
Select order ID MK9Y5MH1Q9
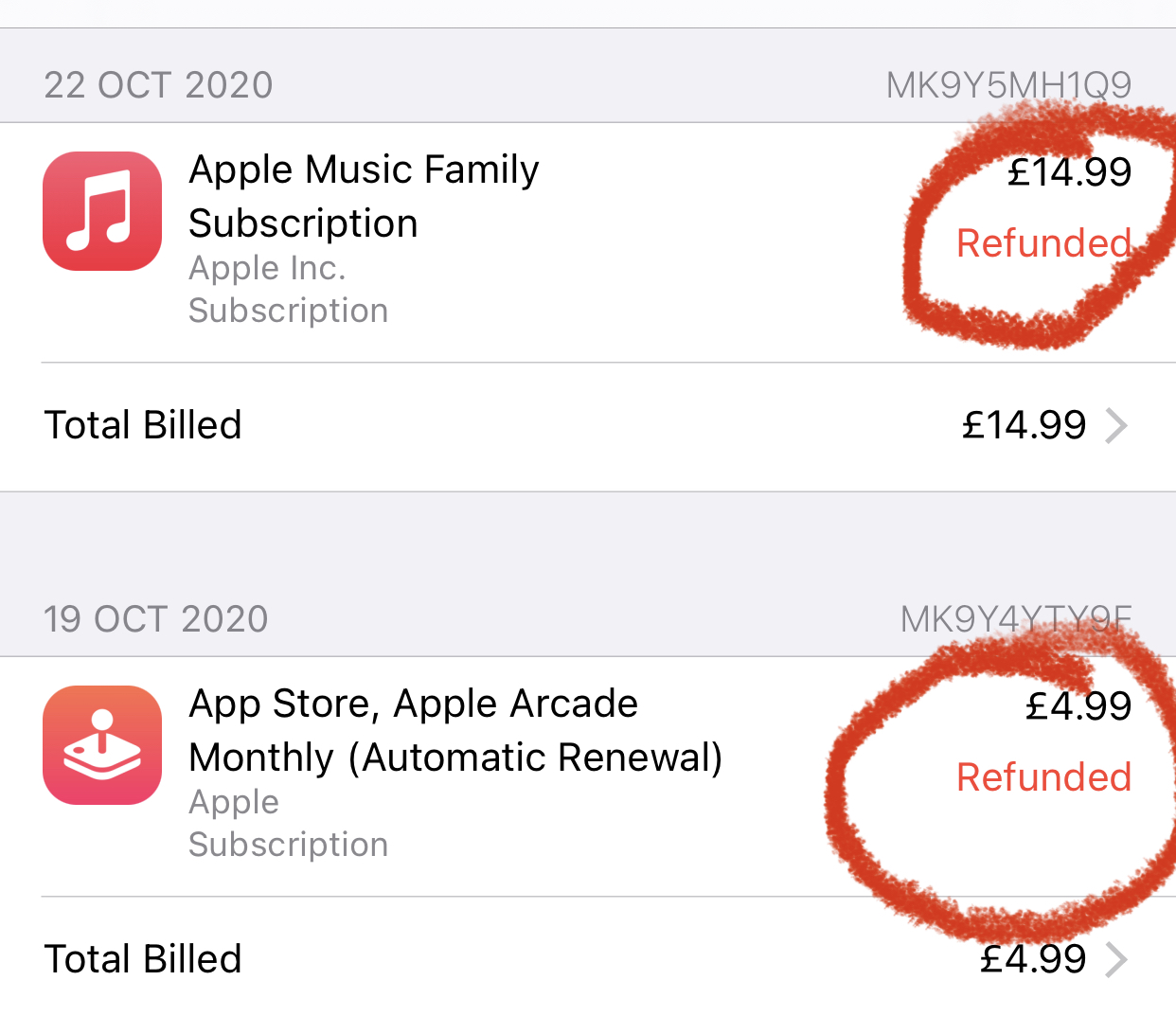[x=1008, y=85]
